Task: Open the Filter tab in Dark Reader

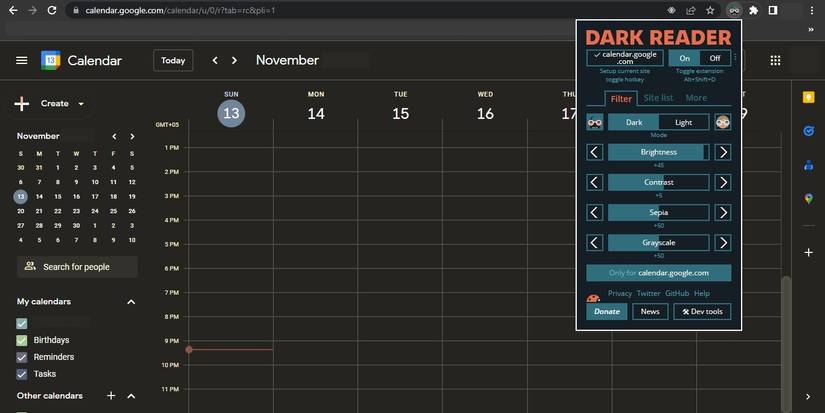Action: [621, 98]
